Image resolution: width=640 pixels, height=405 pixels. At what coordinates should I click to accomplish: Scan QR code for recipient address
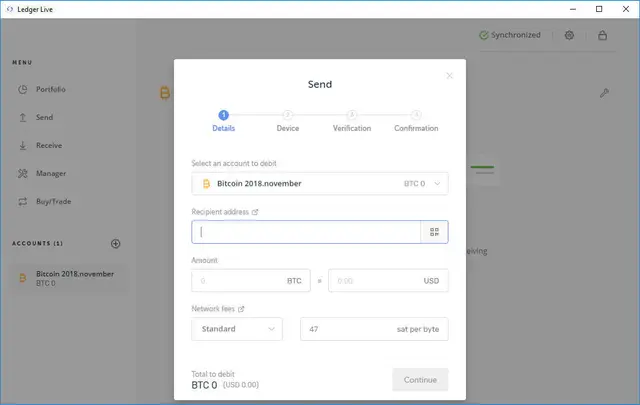click(434, 232)
